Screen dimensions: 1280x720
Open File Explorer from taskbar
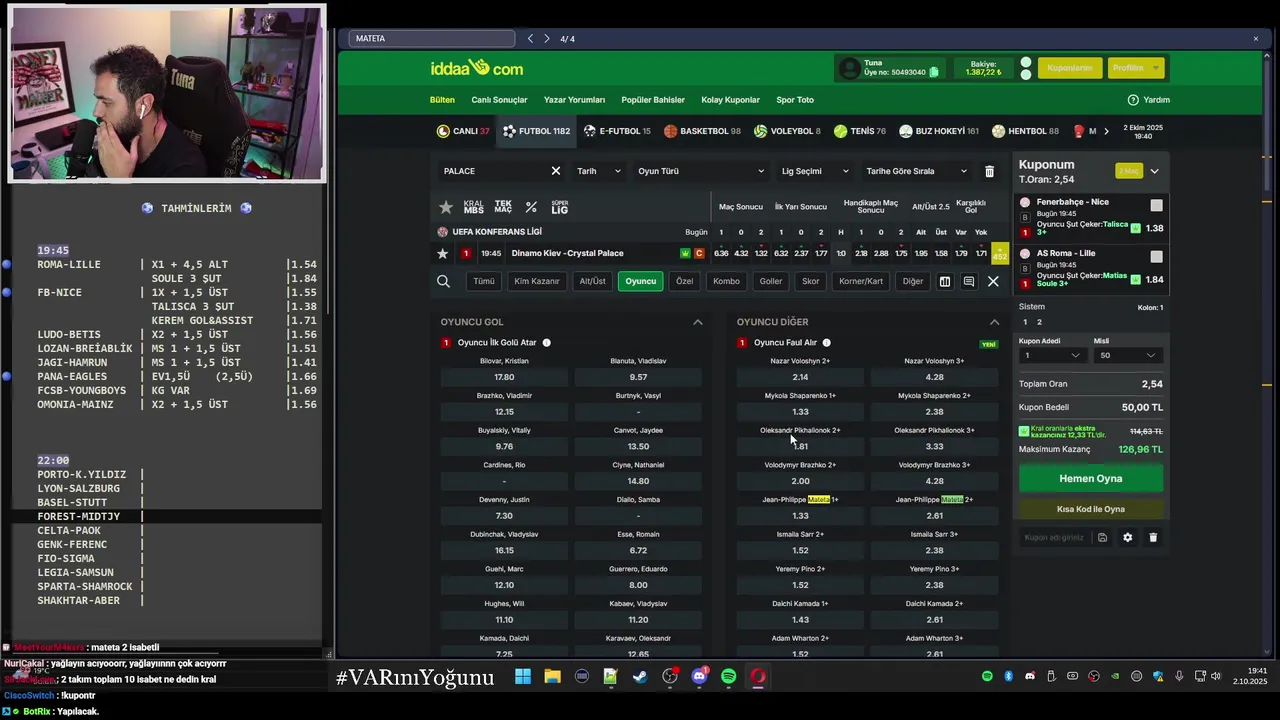[x=552, y=677]
